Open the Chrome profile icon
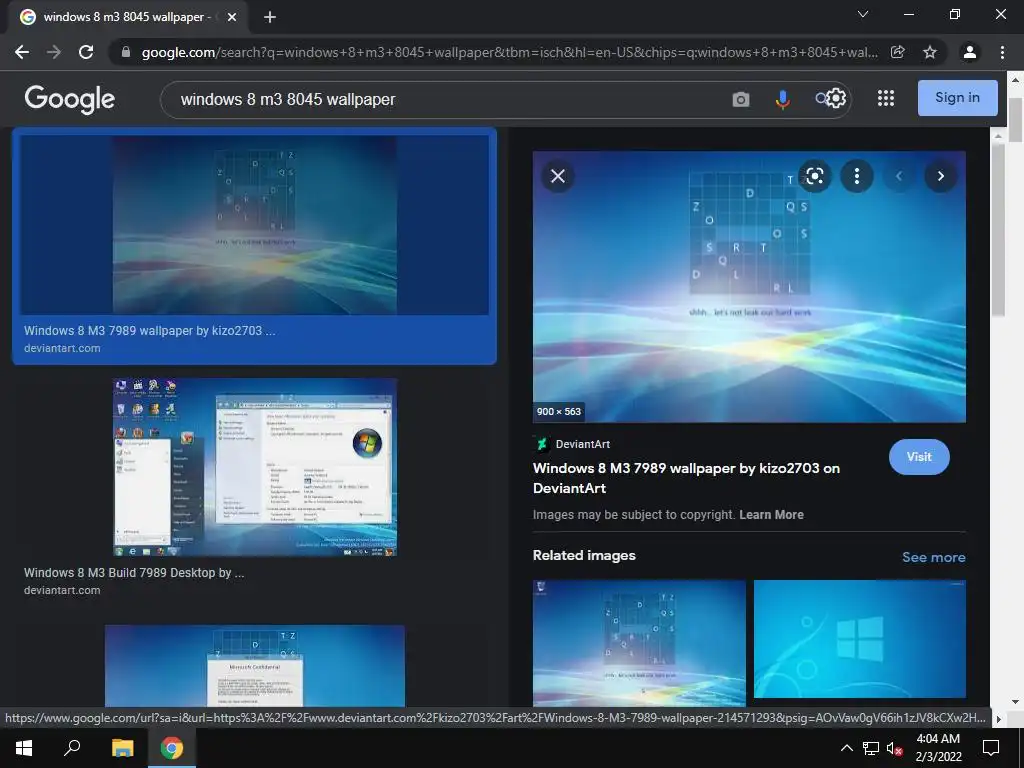This screenshot has height=768, width=1024. click(x=970, y=52)
